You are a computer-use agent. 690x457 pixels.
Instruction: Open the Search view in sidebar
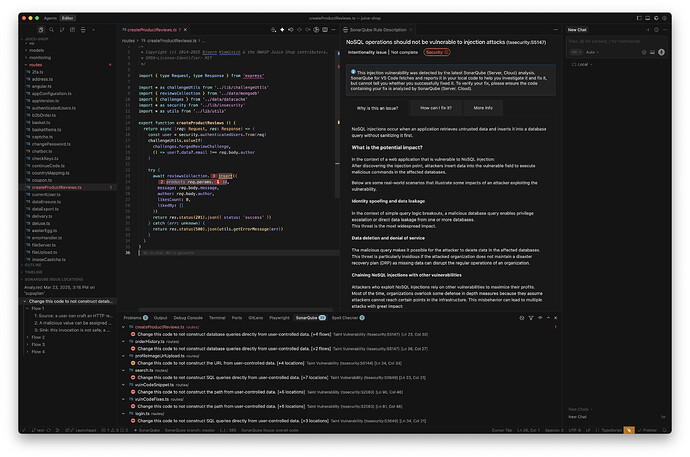click(51, 30)
